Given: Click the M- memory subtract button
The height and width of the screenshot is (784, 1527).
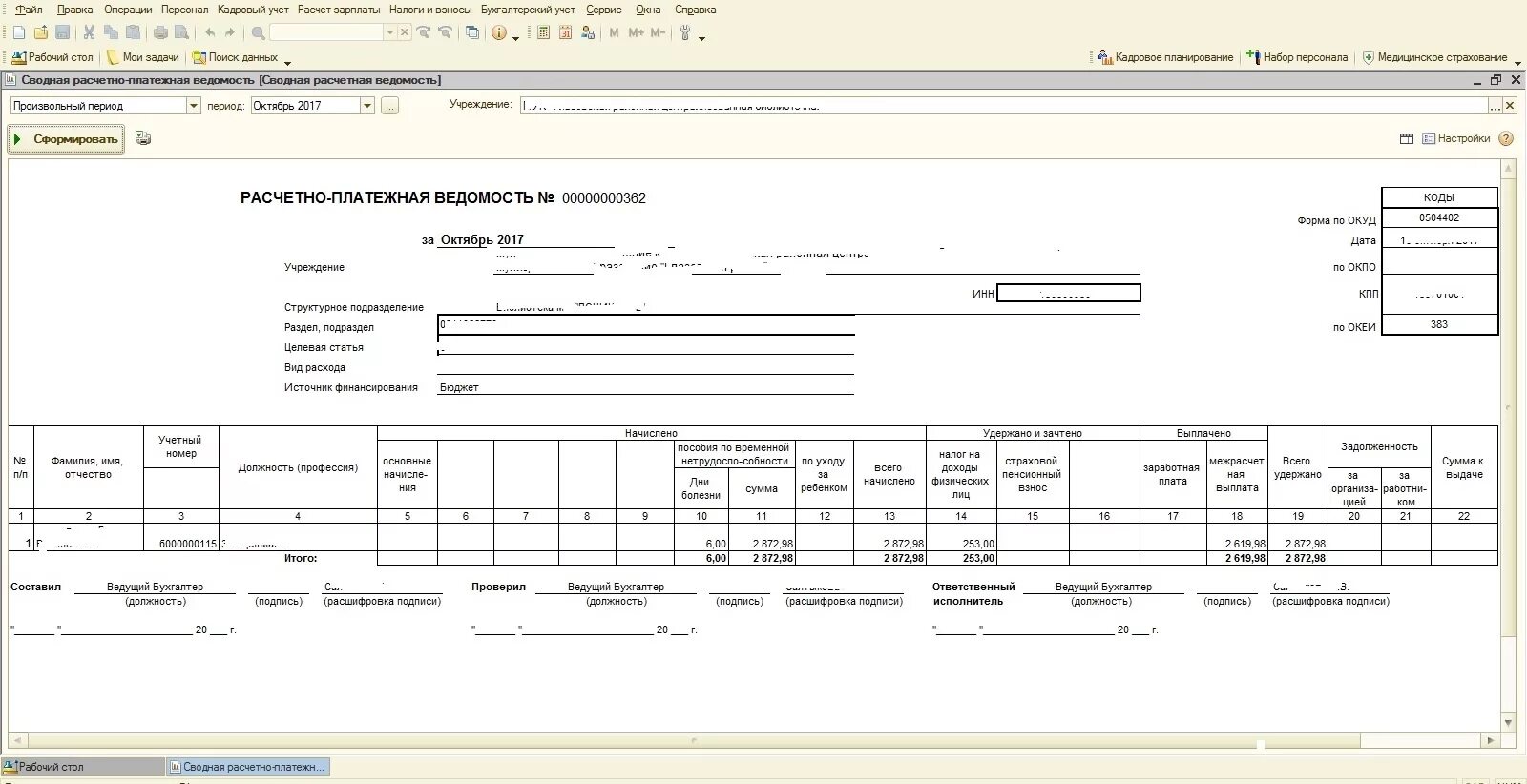Looking at the screenshot, I should (x=658, y=32).
